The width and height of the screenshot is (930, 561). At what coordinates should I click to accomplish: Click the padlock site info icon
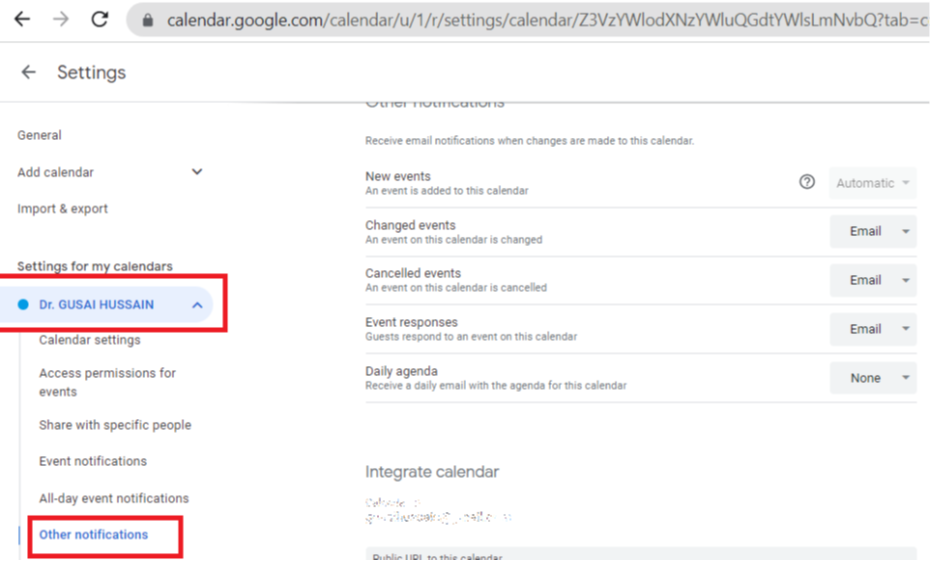click(149, 20)
